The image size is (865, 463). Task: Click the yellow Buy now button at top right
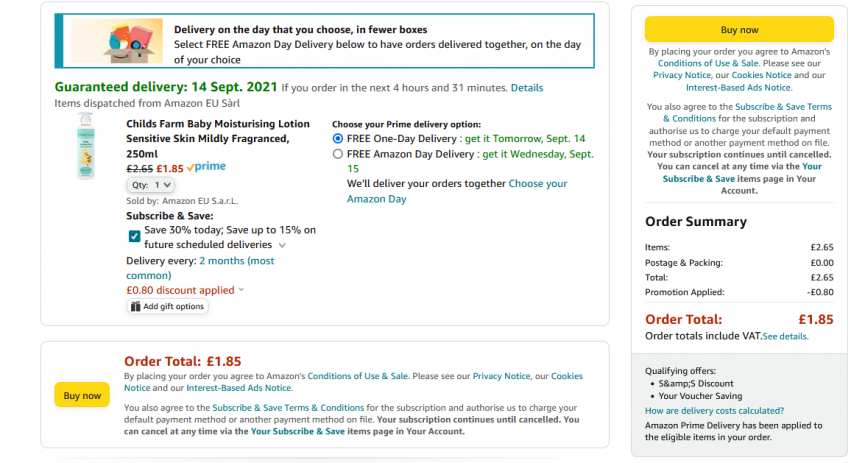click(739, 30)
